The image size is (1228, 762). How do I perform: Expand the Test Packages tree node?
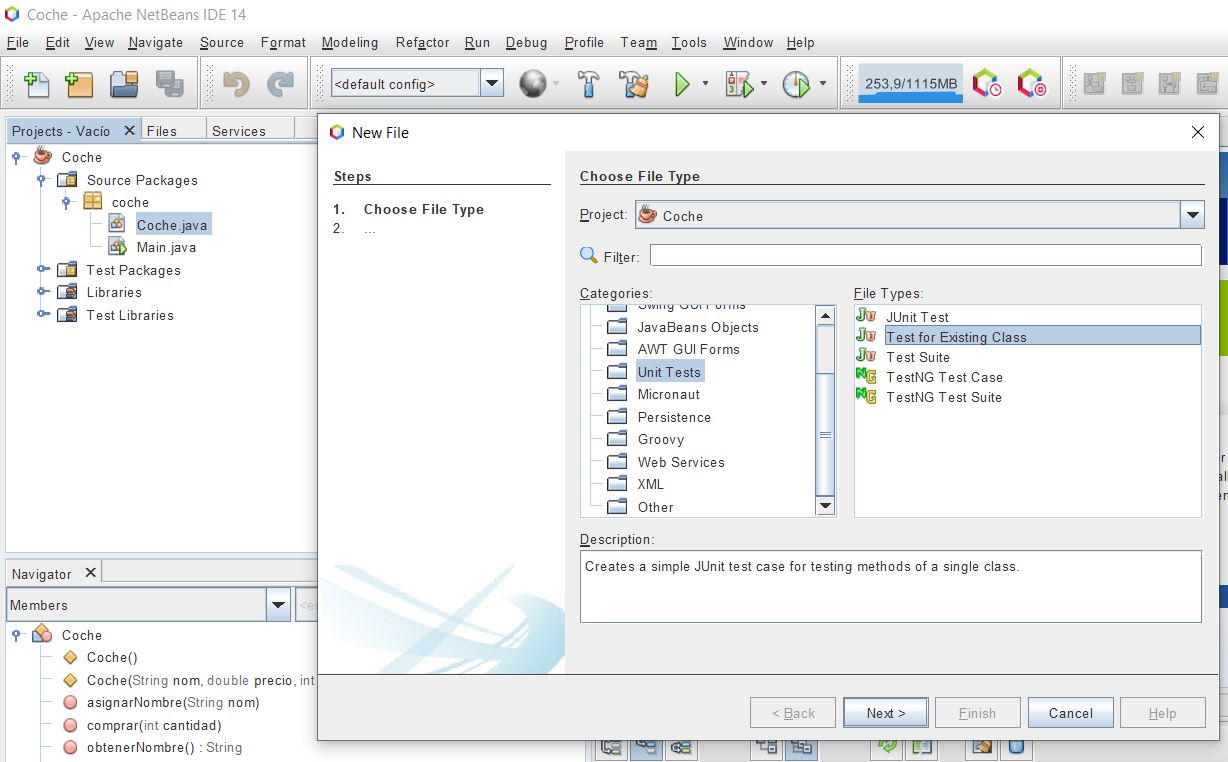pyautogui.click(x=42, y=270)
